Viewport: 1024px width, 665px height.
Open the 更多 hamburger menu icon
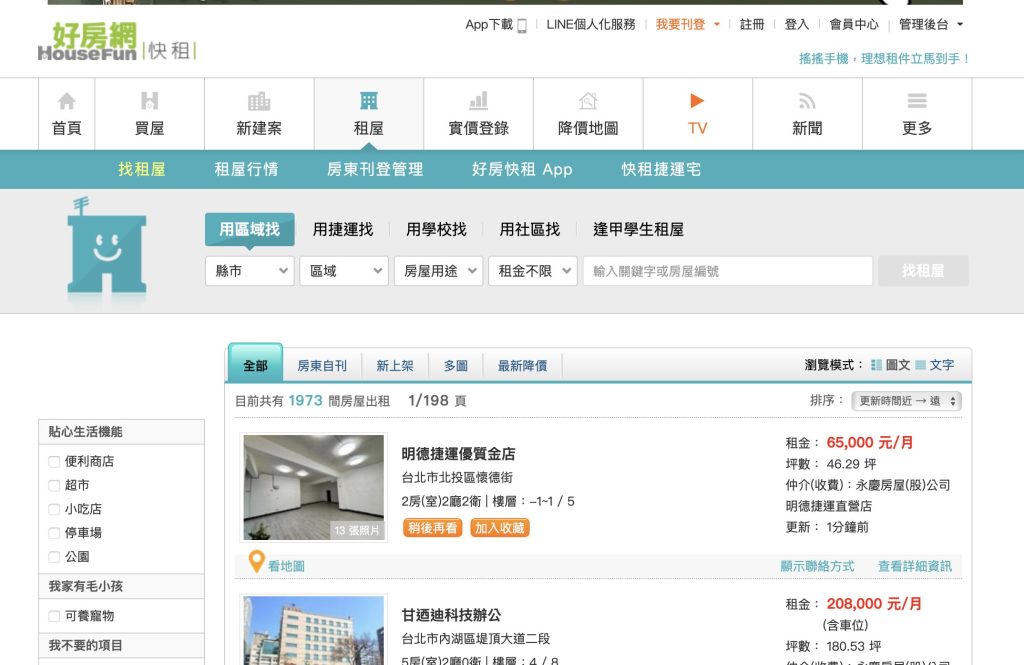click(x=916, y=101)
